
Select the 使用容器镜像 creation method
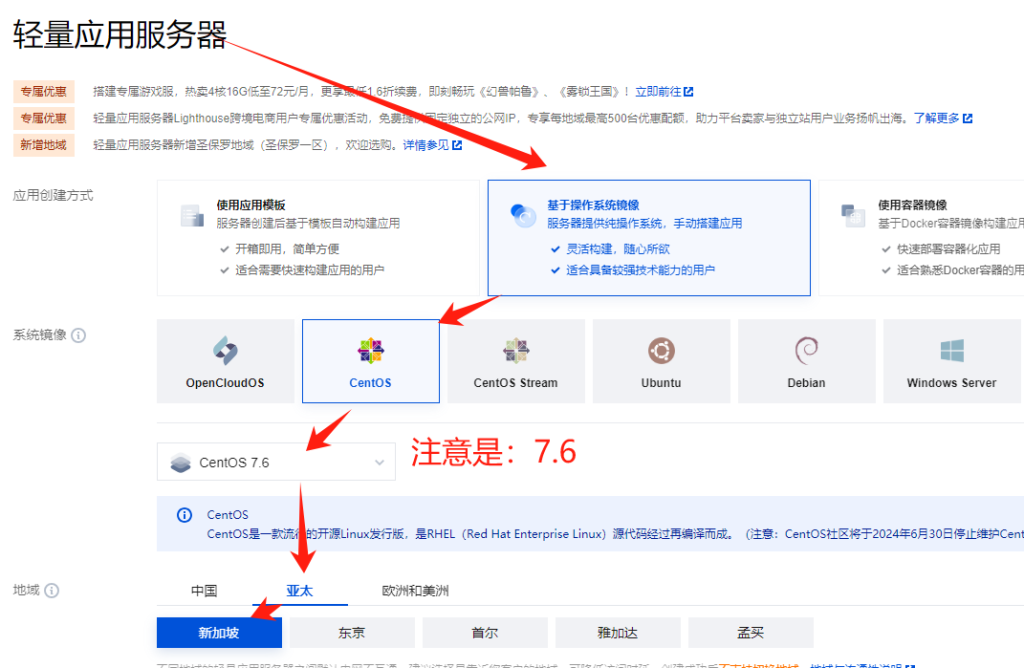pyautogui.click(x=921, y=238)
